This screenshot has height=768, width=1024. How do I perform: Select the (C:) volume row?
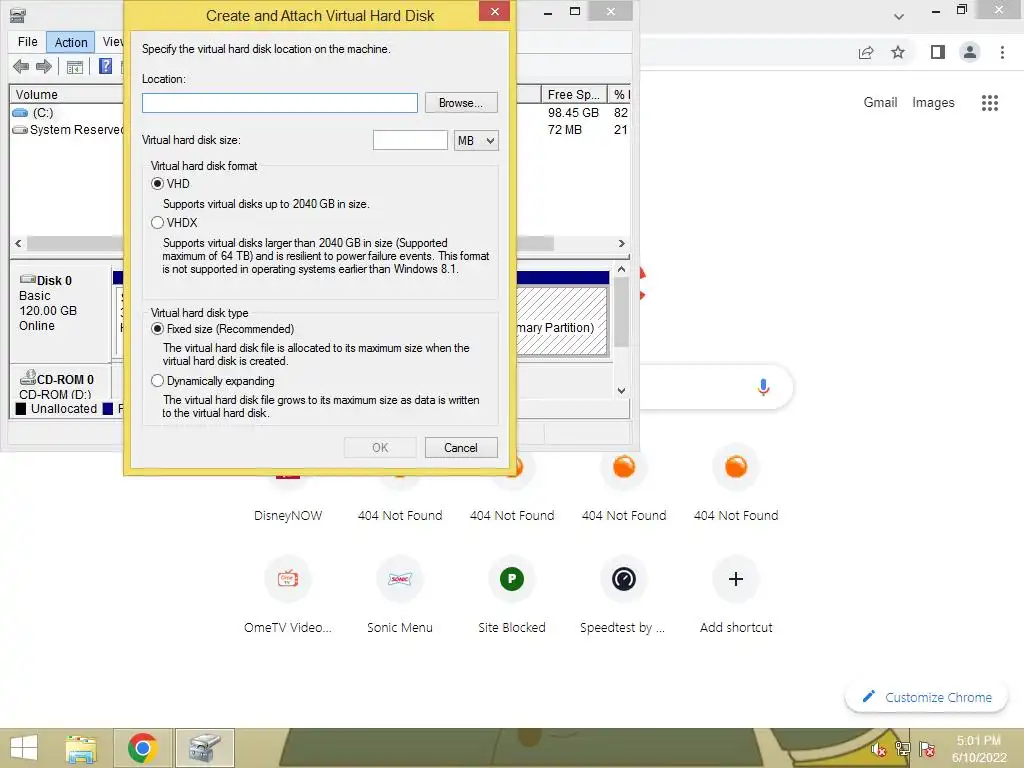(x=43, y=112)
